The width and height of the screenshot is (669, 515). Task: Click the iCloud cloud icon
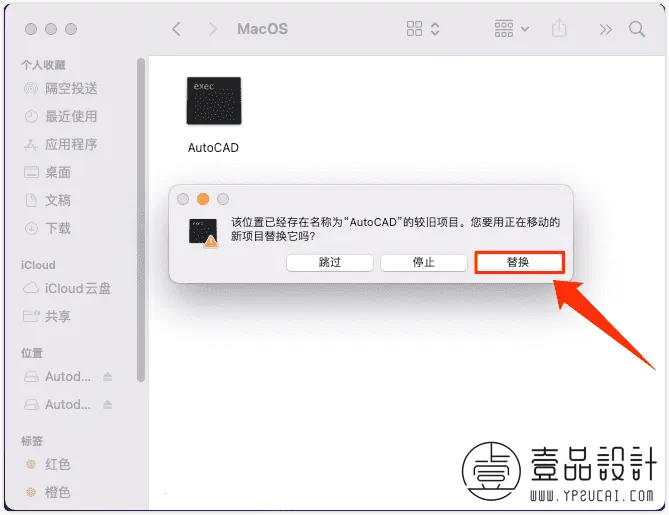click(x=31, y=288)
